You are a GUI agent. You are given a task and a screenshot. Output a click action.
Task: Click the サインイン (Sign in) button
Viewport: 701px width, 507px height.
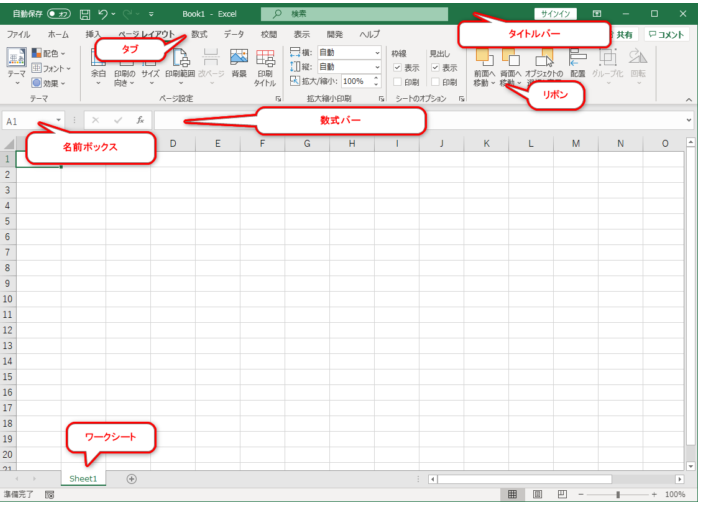pos(555,14)
